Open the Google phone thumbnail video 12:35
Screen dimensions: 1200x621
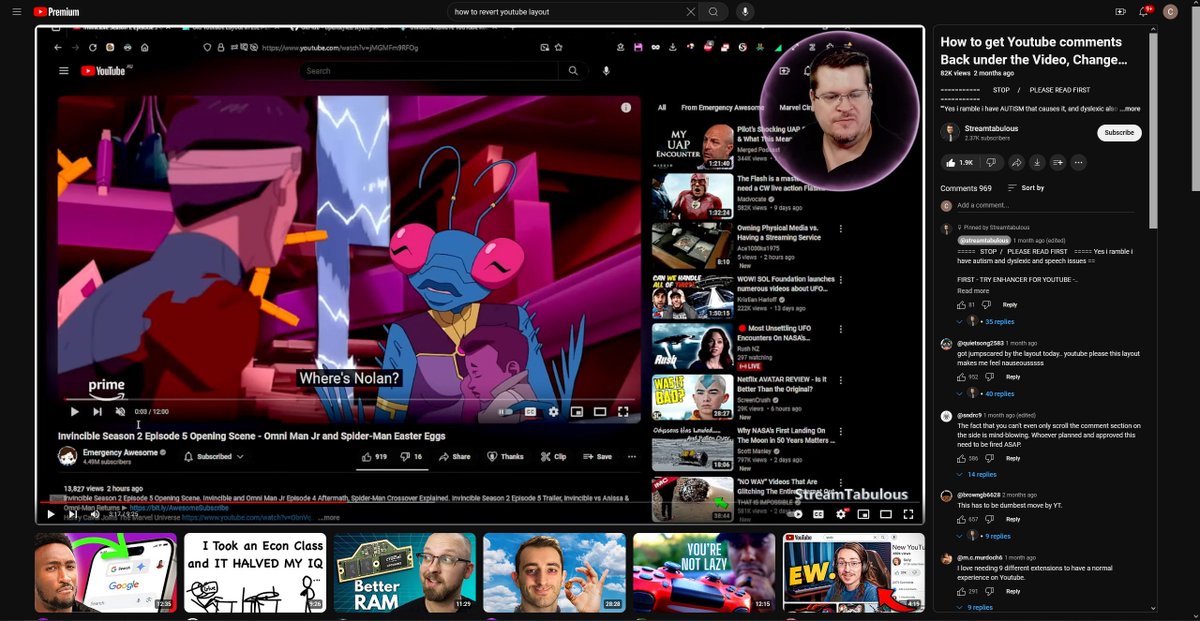(x=105, y=572)
